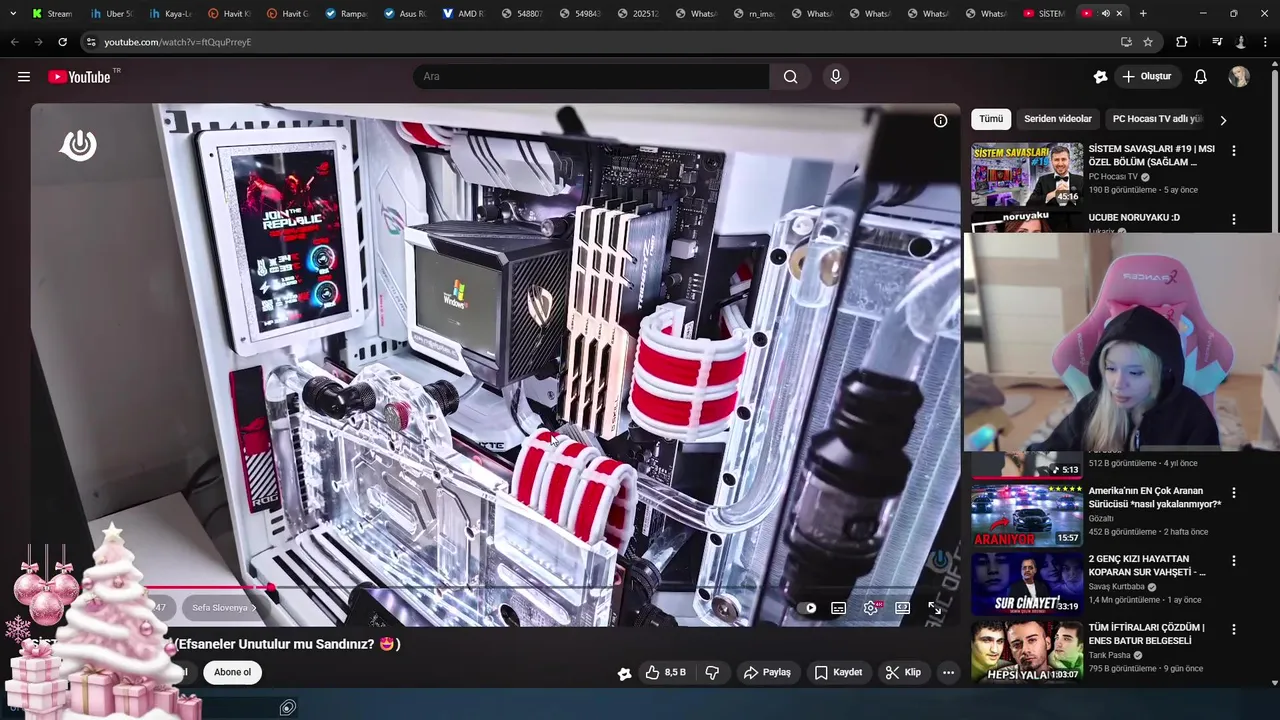Select PC Hocası TV adlı chip
The height and width of the screenshot is (720, 1280).
click(1157, 119)
